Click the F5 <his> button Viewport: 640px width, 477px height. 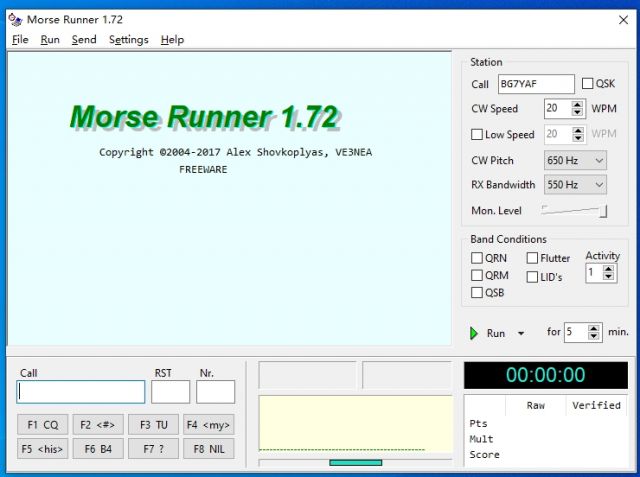[x=42, y=449]
